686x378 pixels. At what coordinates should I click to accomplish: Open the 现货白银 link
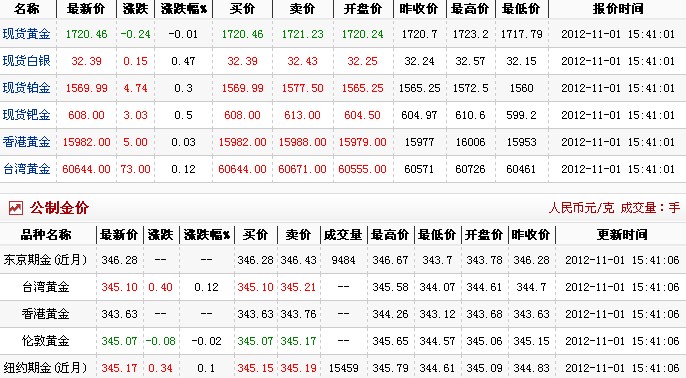[27, 61]
